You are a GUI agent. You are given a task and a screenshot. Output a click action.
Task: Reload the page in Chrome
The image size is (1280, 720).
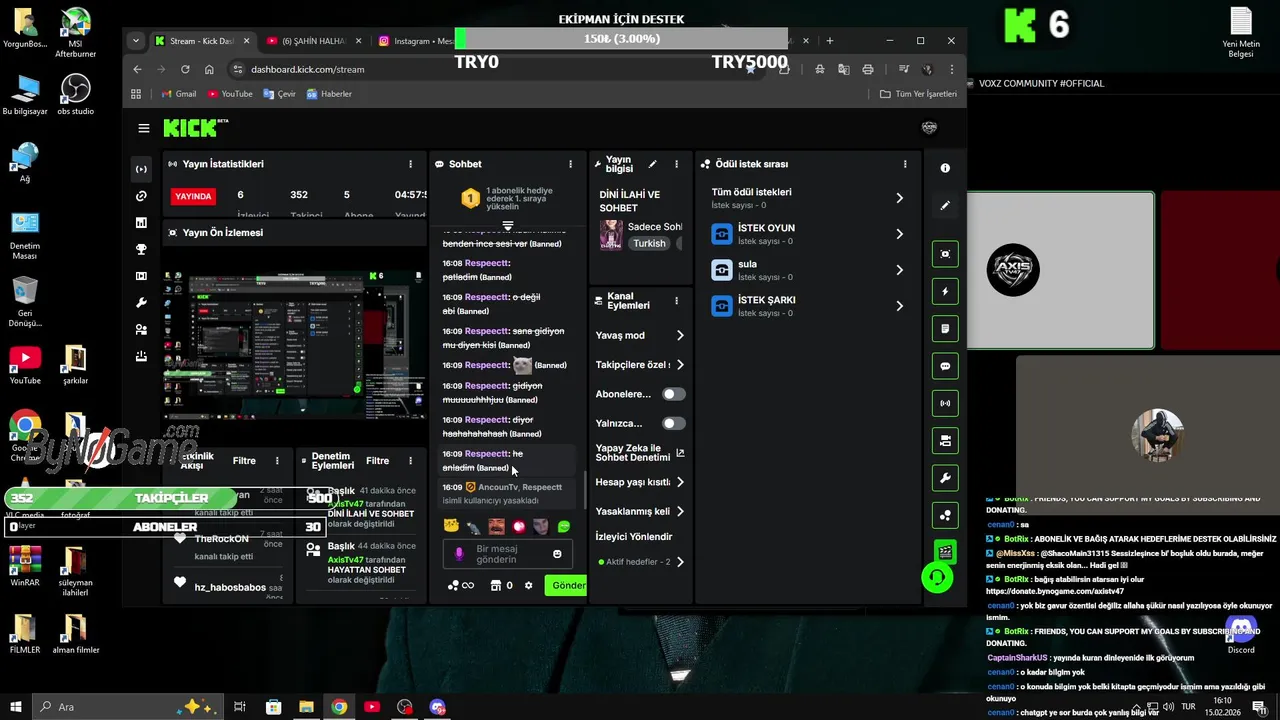(x=185, y=69)
